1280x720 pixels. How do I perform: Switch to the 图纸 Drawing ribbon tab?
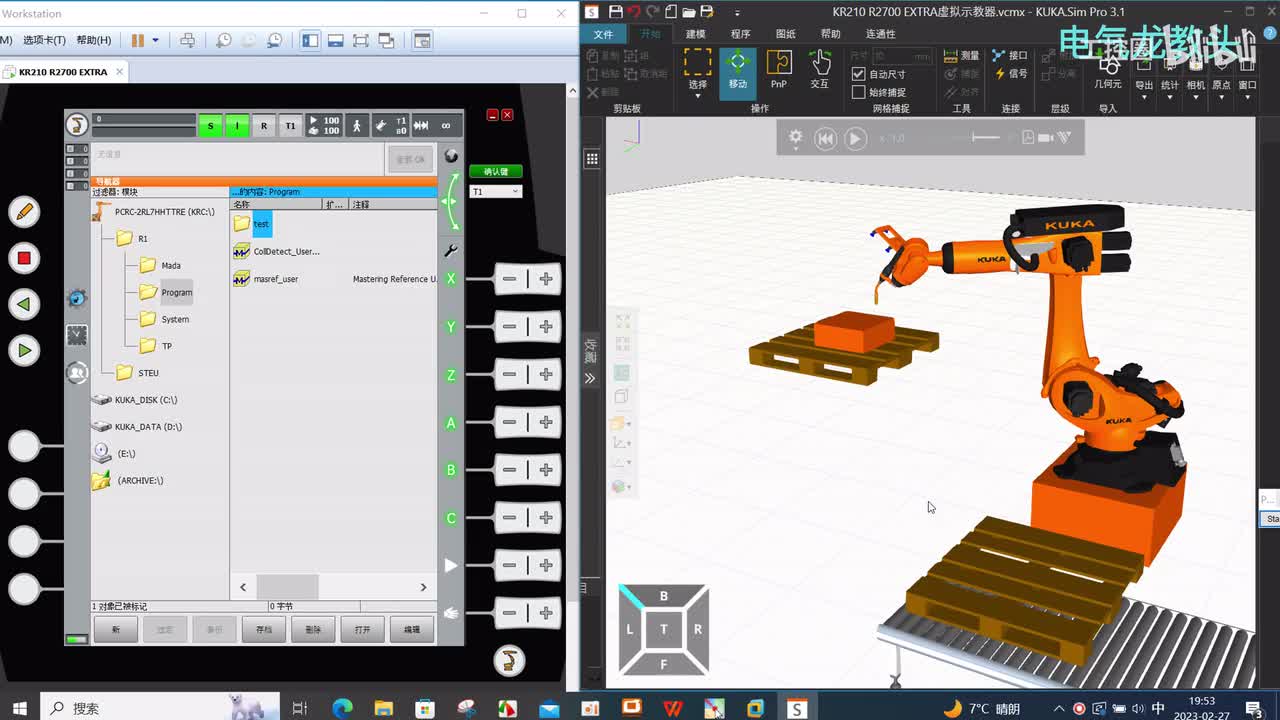click(786, 34)
